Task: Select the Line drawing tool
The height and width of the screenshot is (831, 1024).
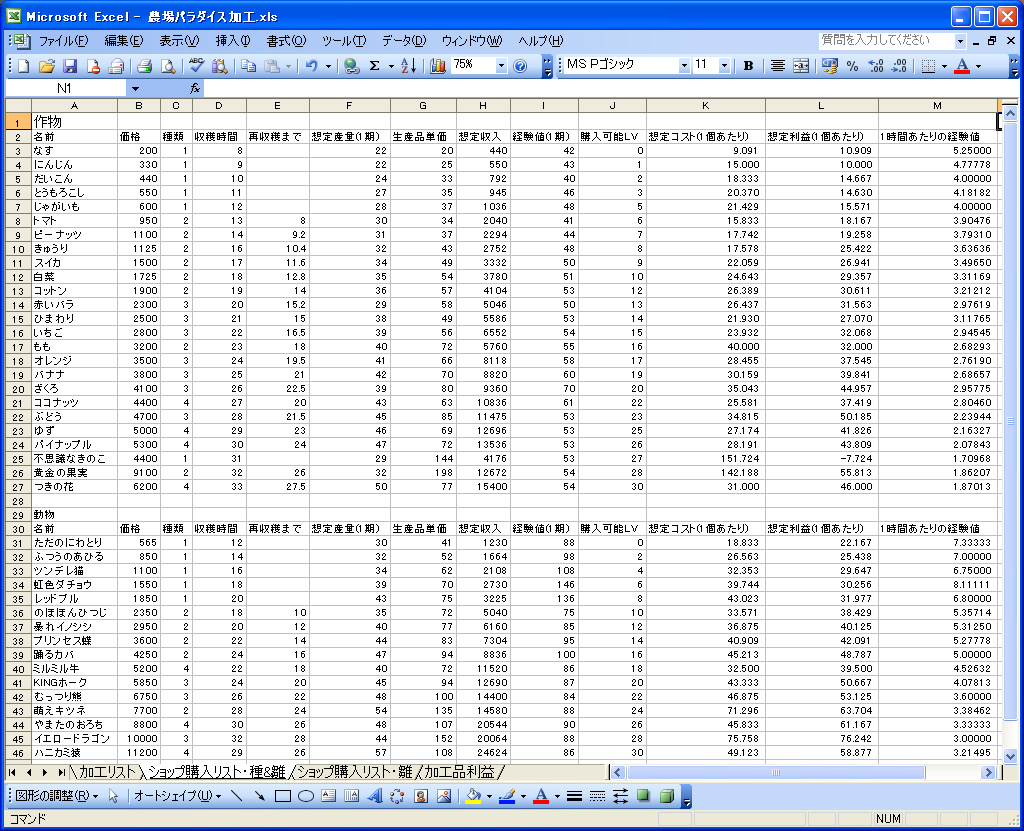Action: click(x=237, y=796)
